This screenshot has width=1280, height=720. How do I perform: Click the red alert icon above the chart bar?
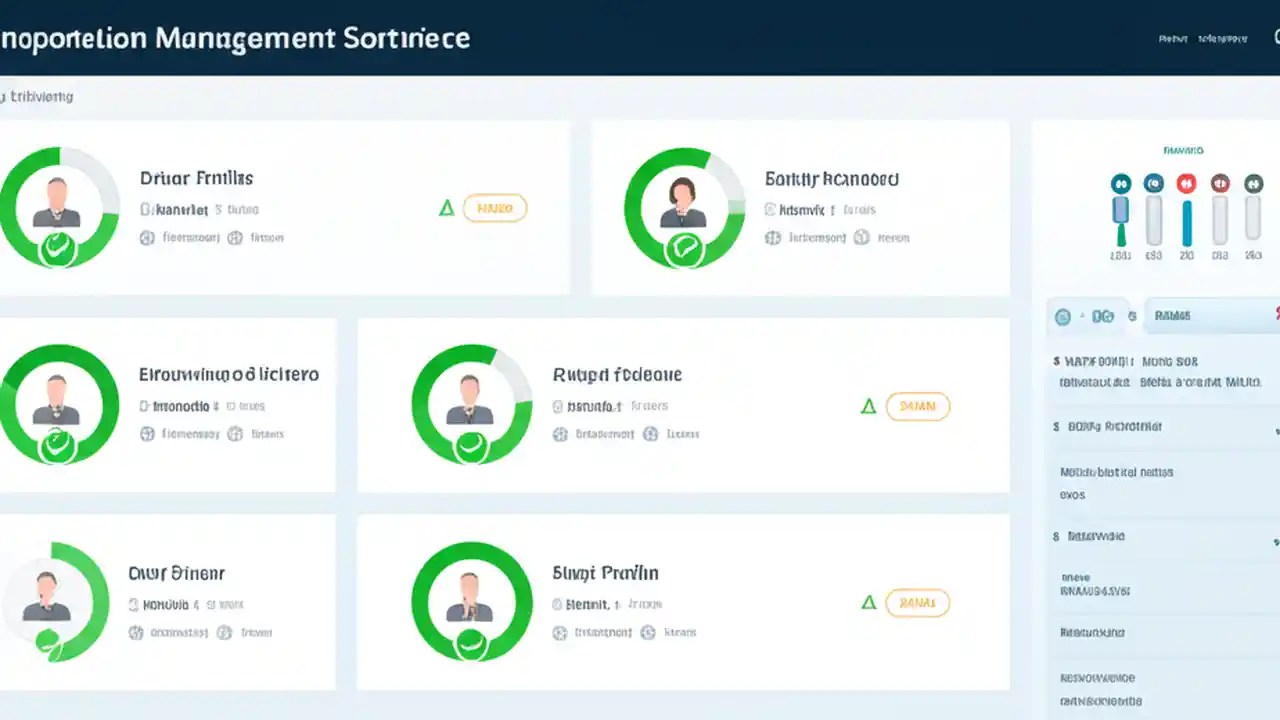click(1185, 183)
